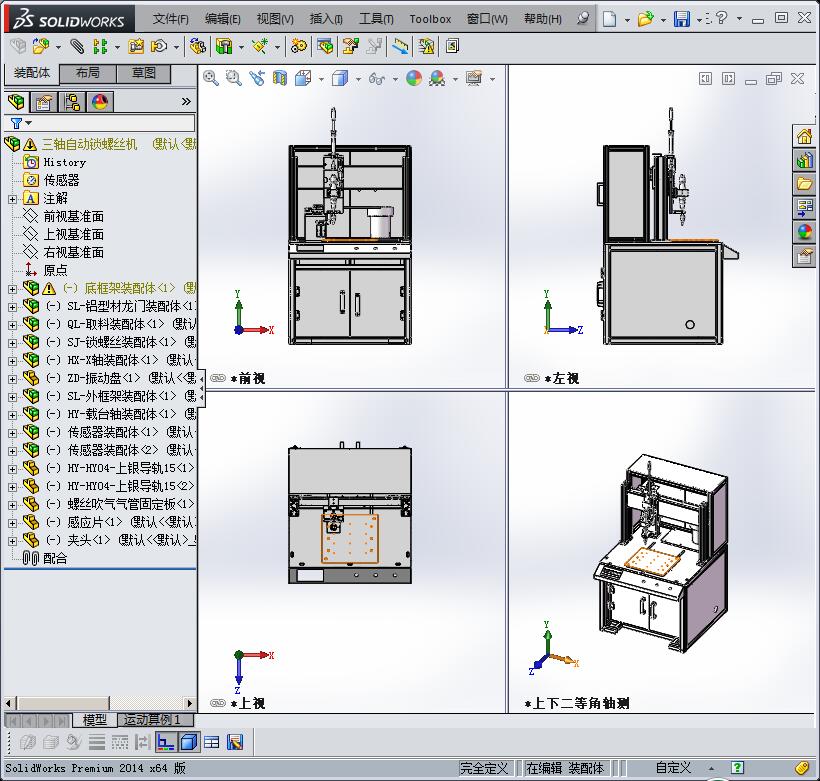Click the Reference Geometry icon

259,47
